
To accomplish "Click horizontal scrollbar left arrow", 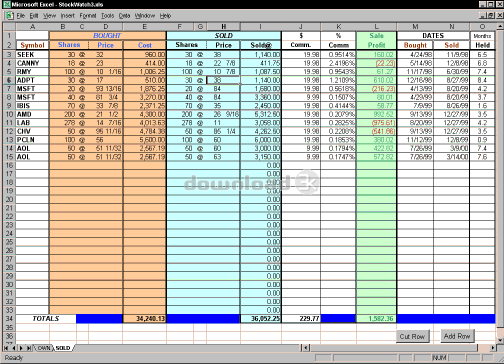I will tap(306, 348).
